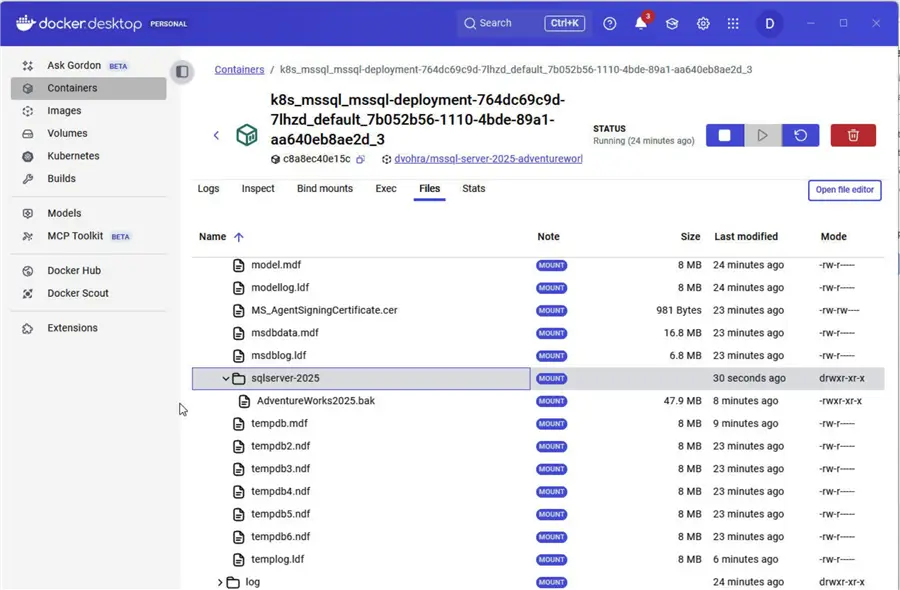The height and width of the screenshot is (590, 900).
Task: Select templog.ldf file
Action: point(278,560)
